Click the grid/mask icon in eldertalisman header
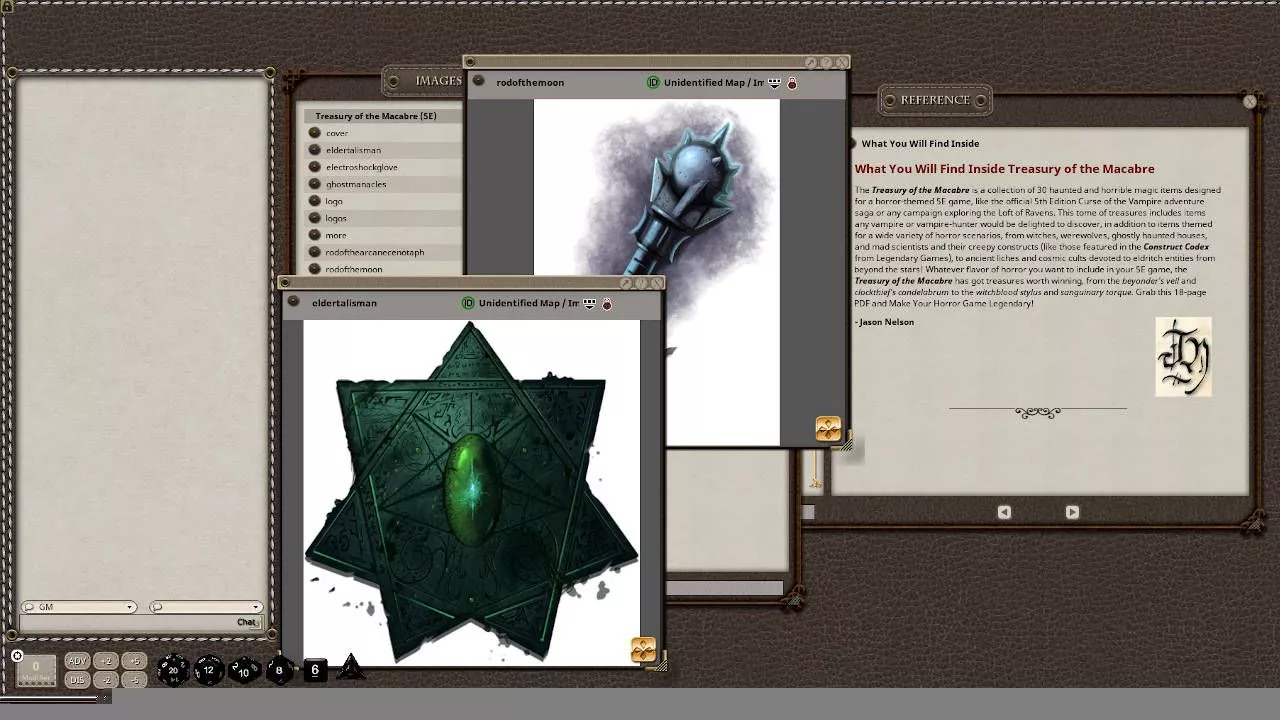 pos(589,303)
